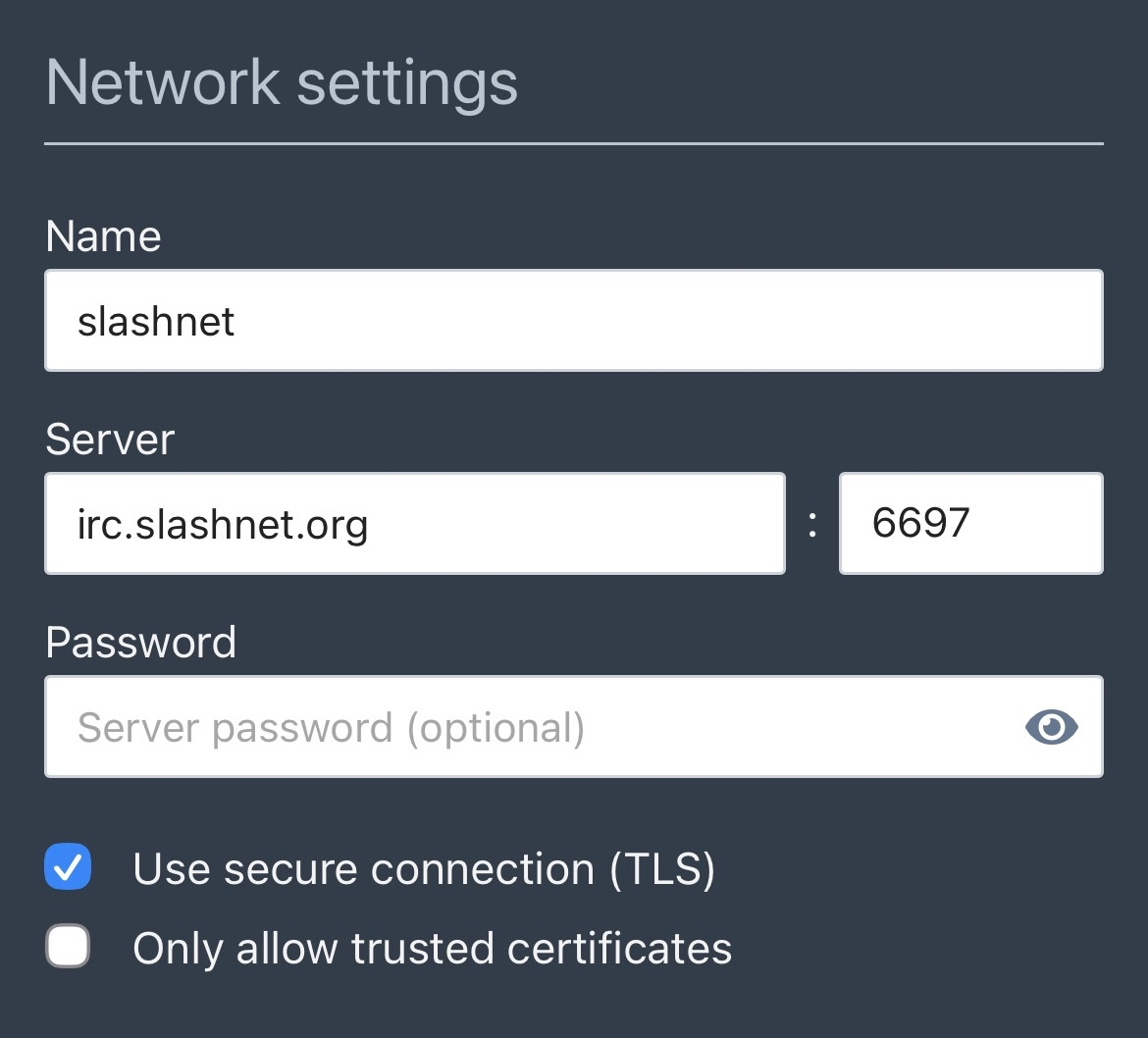Click the "Server password (optional)" placeholder text
1148x1038 pixels.
pyautogui.click(x=331, y=728)
